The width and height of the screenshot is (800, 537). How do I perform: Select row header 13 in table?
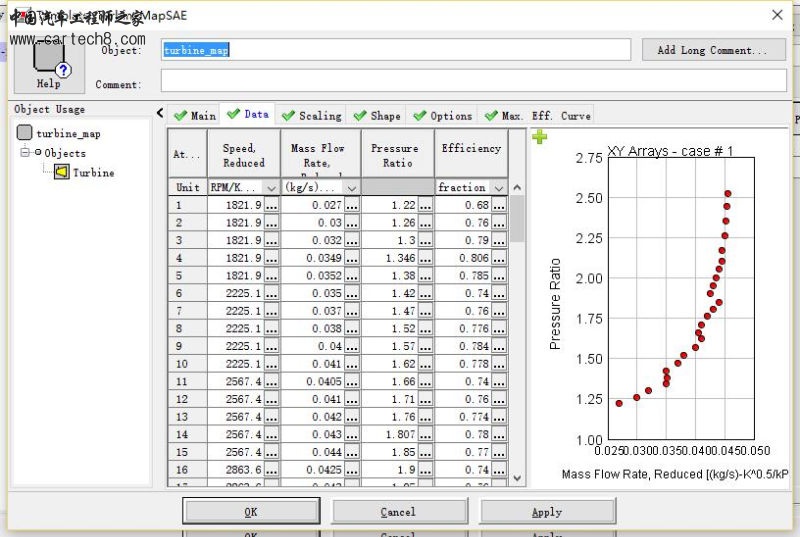187,417
